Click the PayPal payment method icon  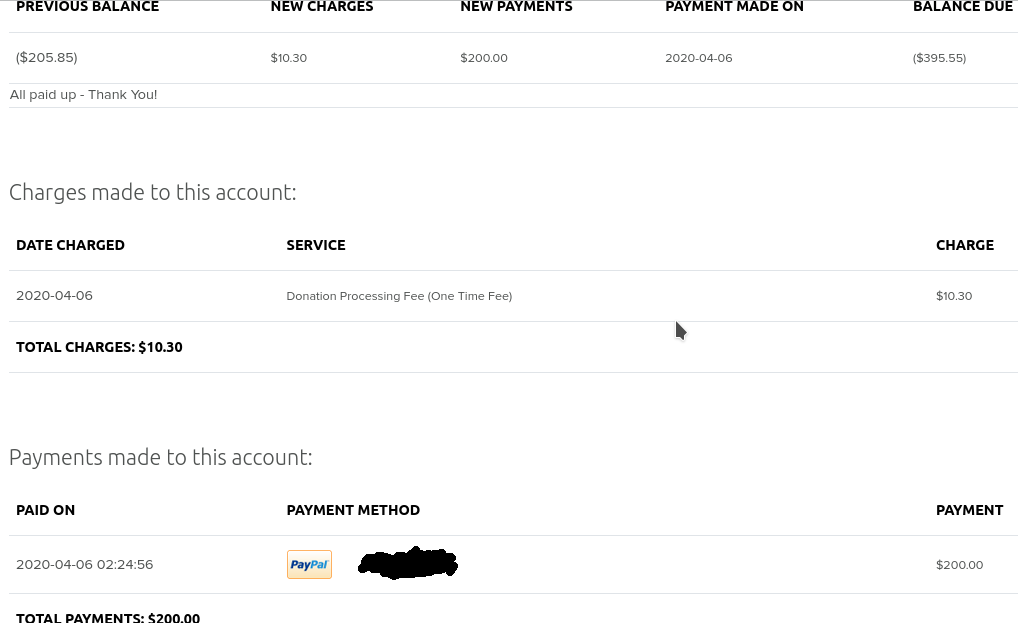[x=309, y=564]
